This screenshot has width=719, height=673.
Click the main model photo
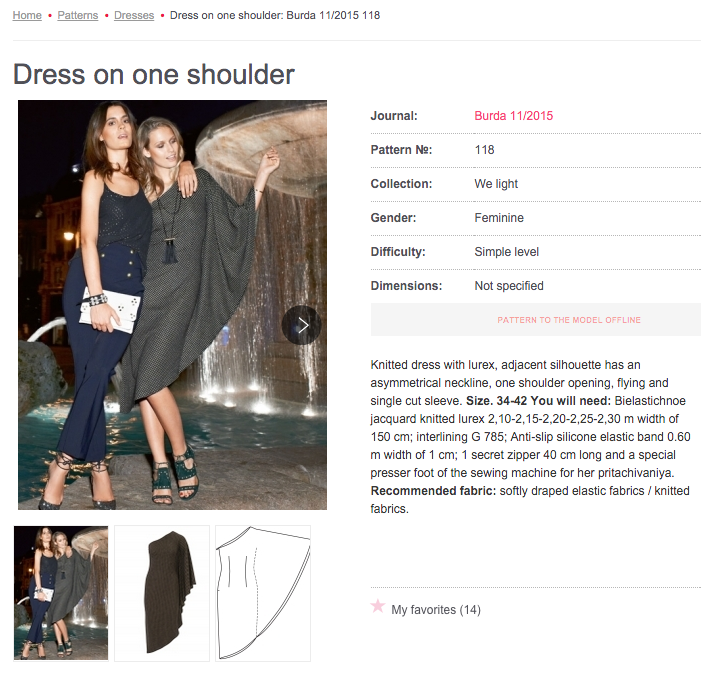coord(172,305)
